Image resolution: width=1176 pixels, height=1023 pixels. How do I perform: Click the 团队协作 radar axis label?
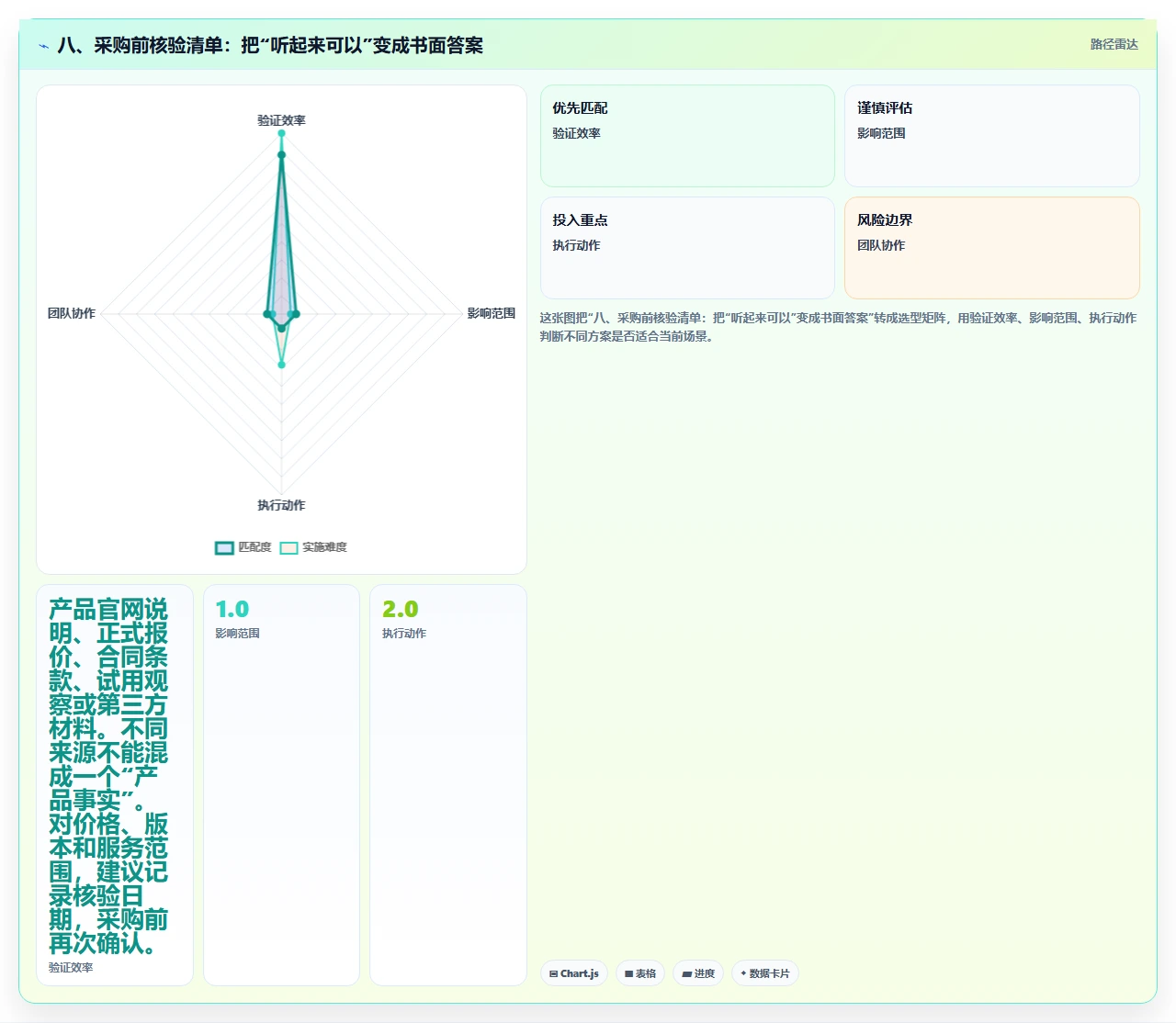(x=72, y=313)
